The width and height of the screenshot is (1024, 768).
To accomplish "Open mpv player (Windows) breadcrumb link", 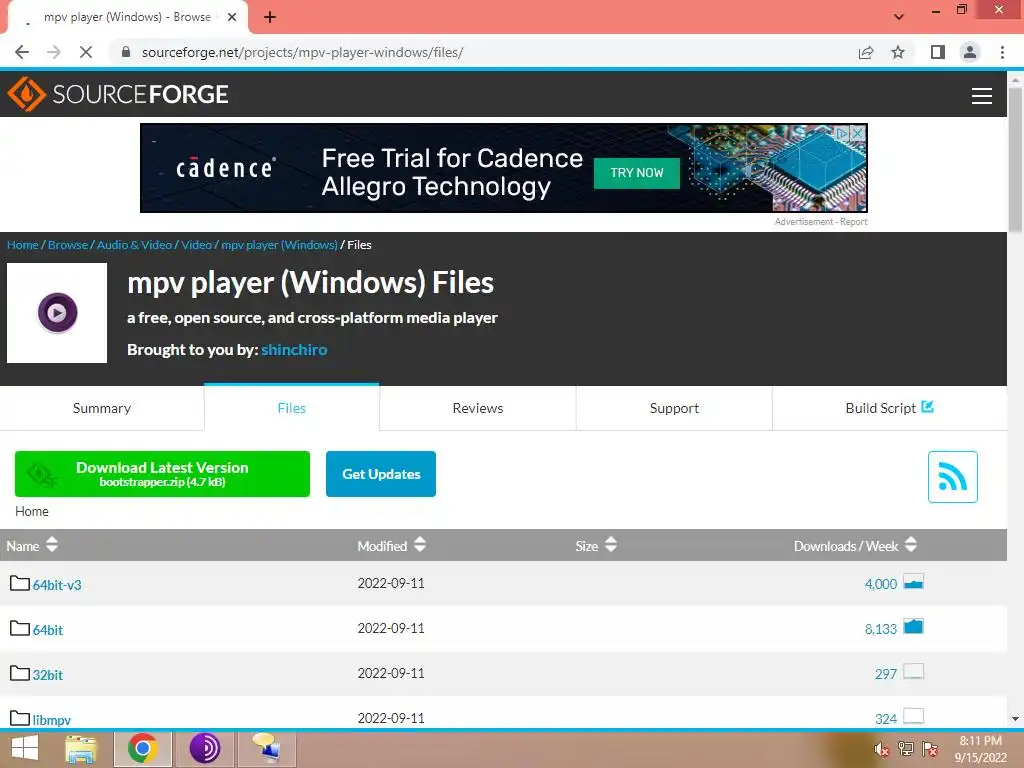I will [x=280, y=245].
